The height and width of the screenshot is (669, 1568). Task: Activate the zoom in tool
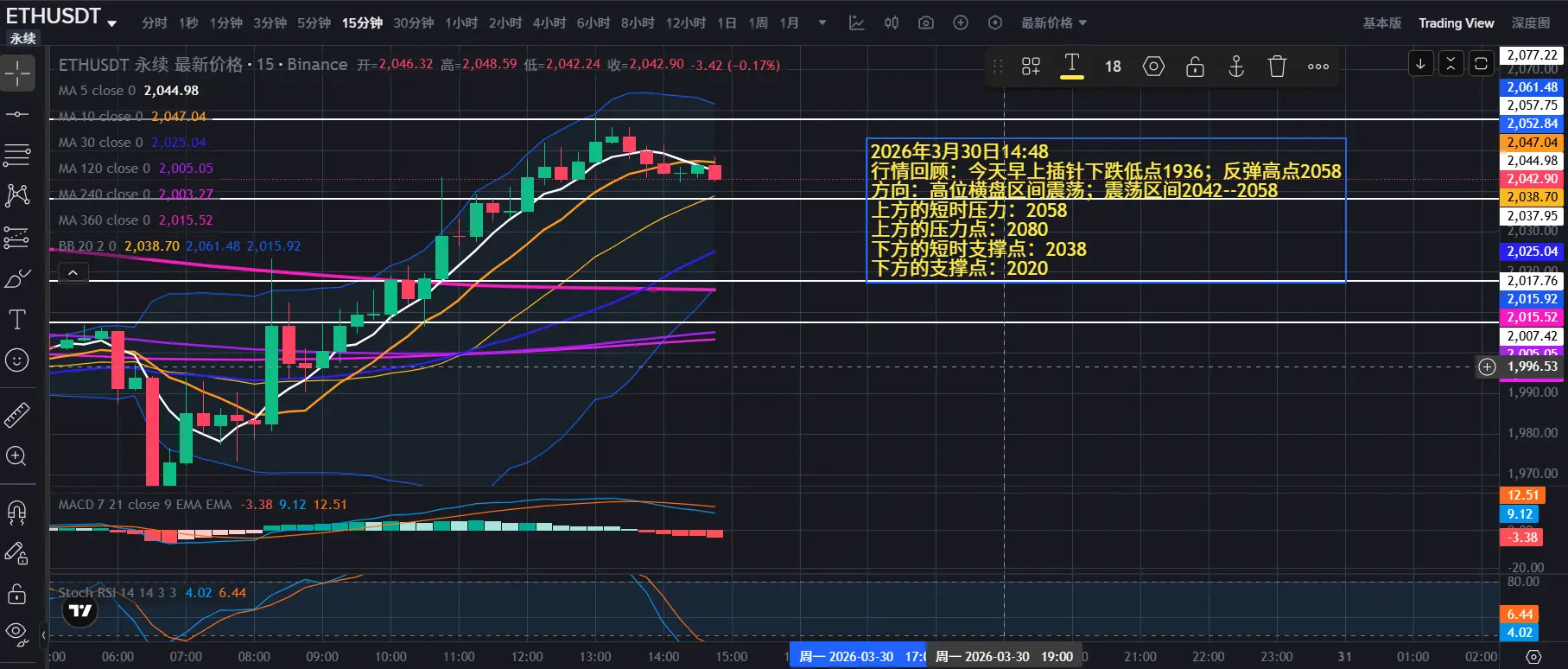tap(17, 456)
